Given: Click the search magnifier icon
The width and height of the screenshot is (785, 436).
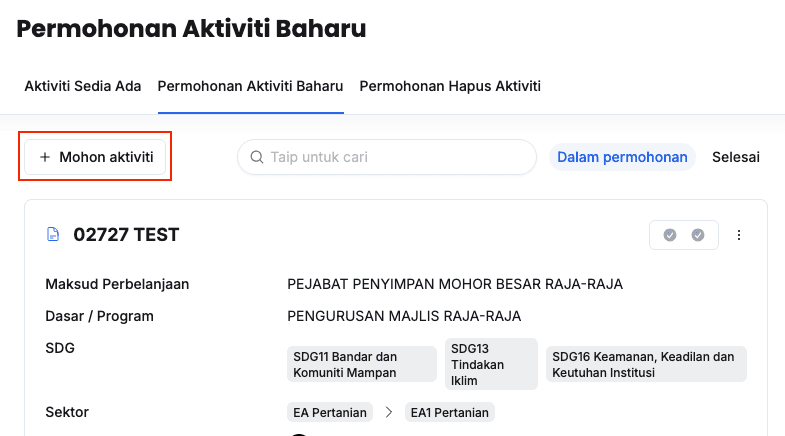Looking at the screenshot, I should pos(256,157).
